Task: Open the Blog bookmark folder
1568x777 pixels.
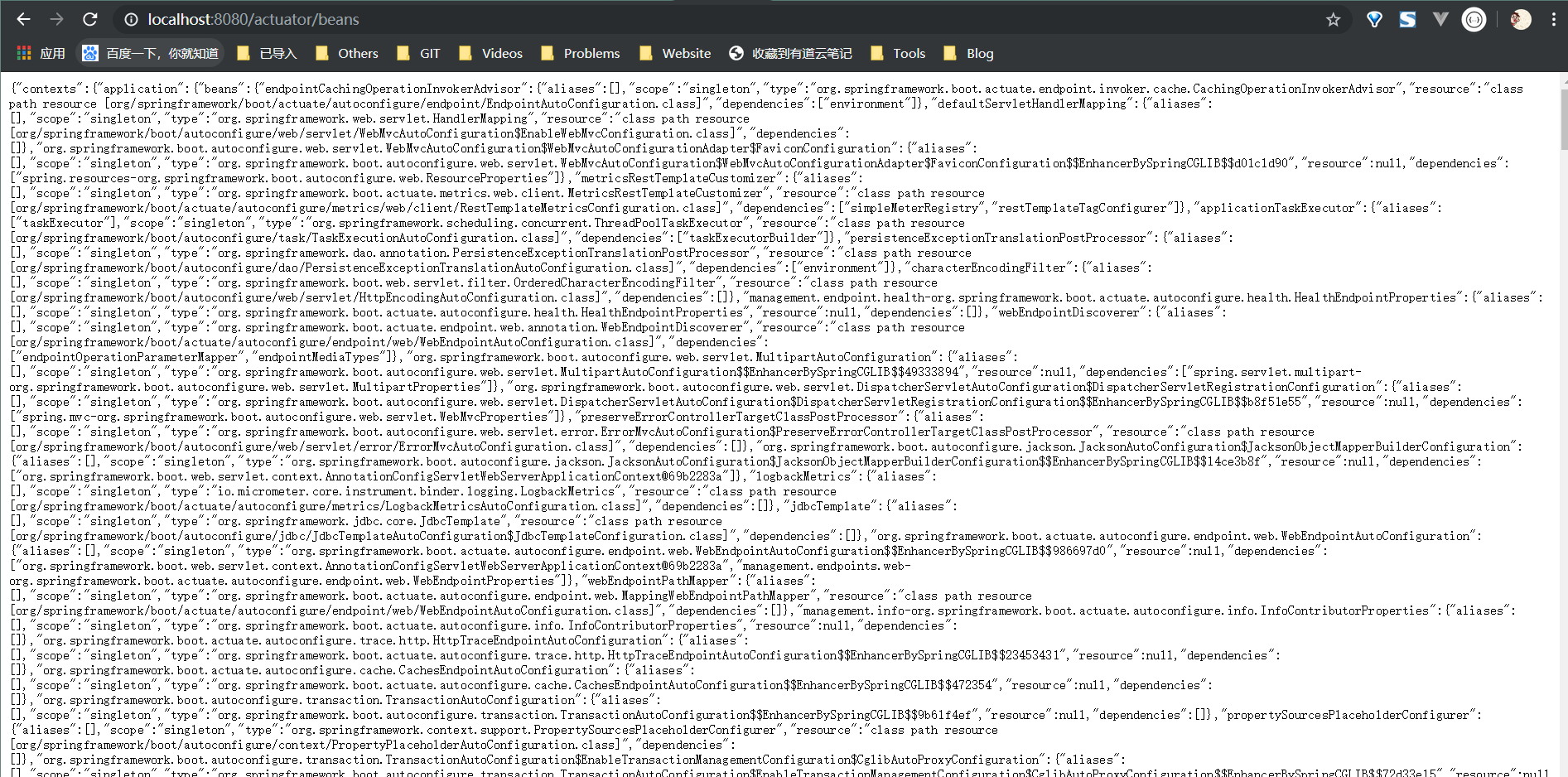Action: coord(967,53)
